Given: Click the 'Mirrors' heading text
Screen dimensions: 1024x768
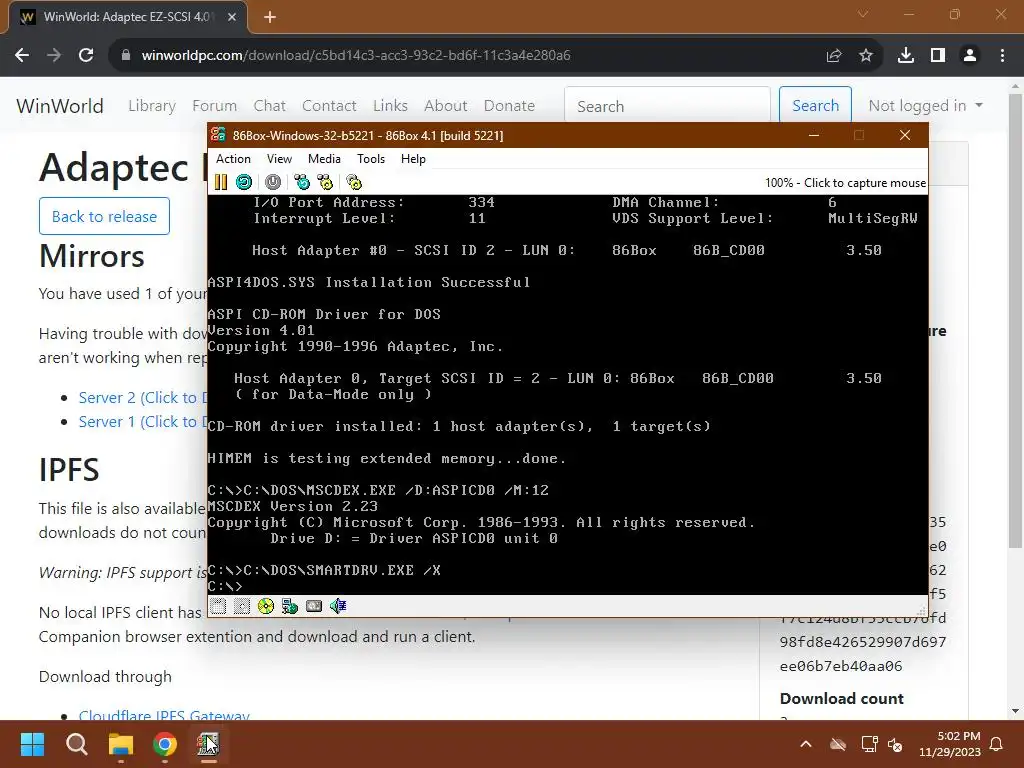Looking at the screenshot, I should pyautogui.click(x=91, y=256).
